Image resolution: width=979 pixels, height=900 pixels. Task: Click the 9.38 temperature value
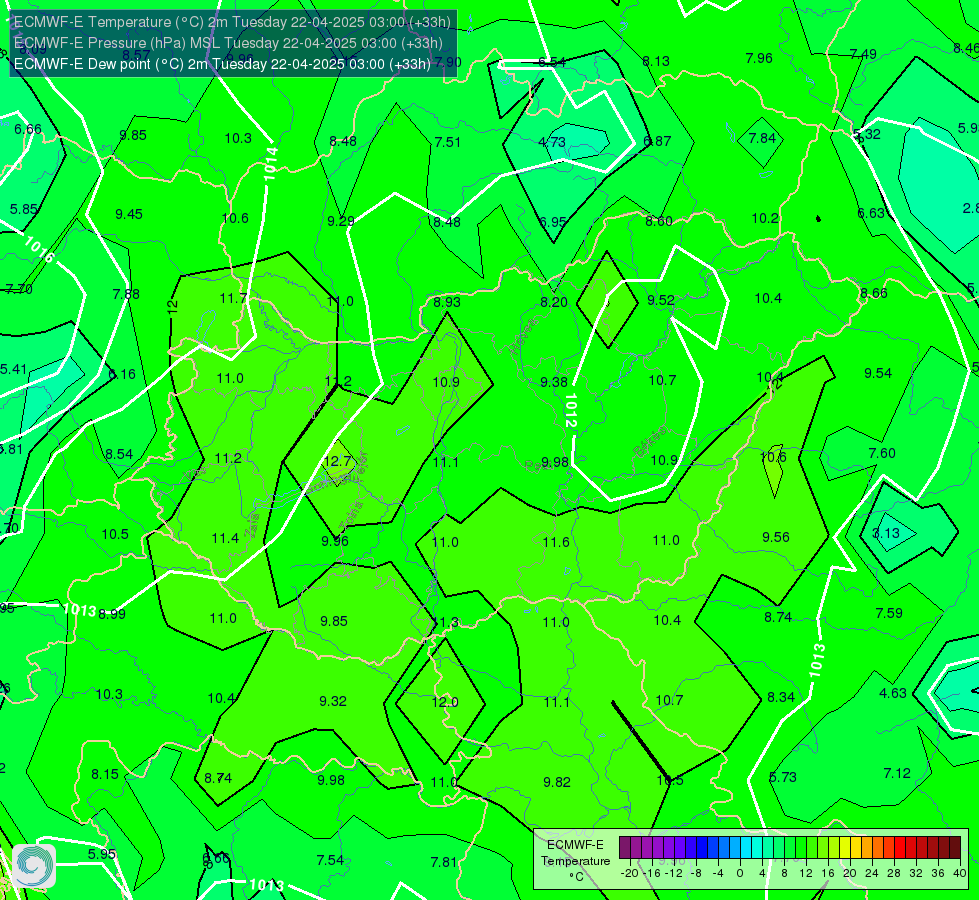[554, 382]
